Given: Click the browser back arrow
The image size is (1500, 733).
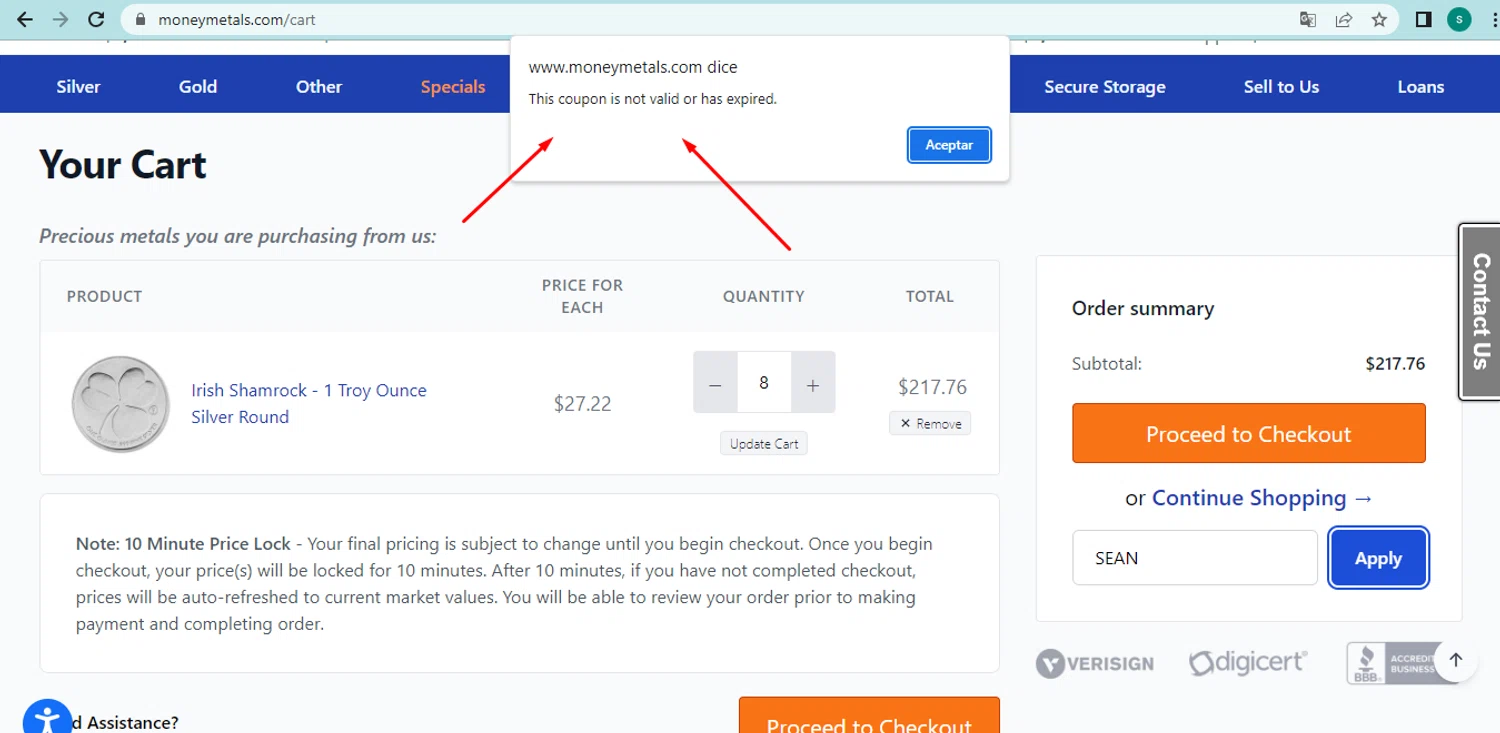Looking at the screenshot, I should tap(25, 19).
